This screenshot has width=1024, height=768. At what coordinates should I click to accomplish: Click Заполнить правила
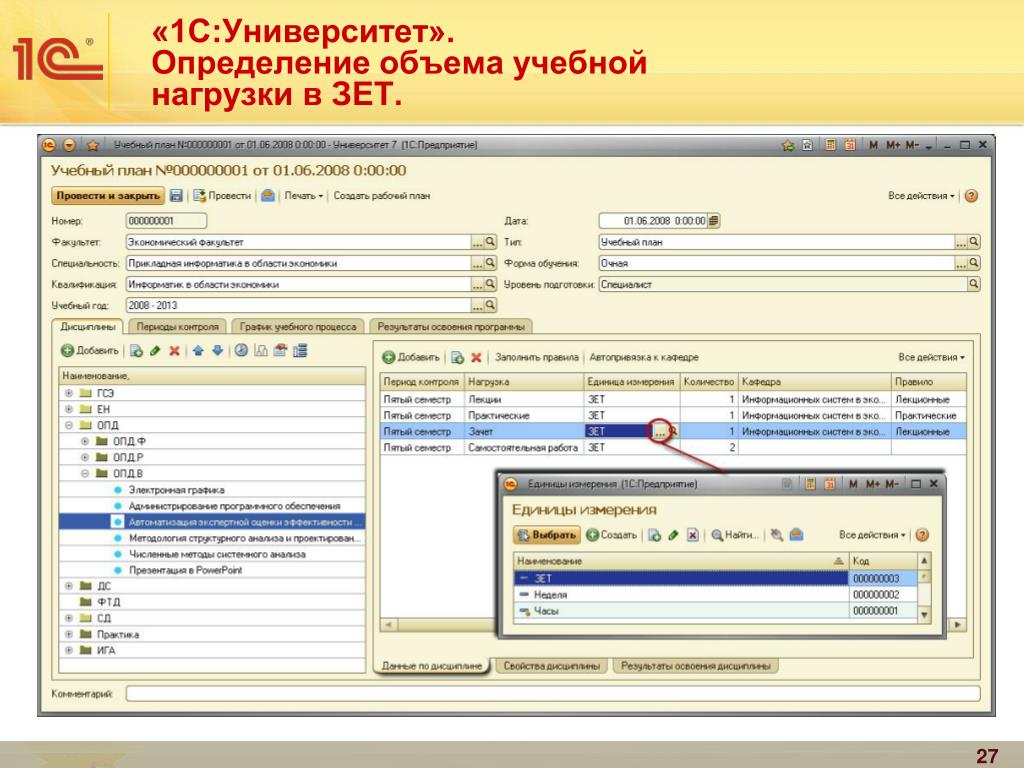(537, 357)
